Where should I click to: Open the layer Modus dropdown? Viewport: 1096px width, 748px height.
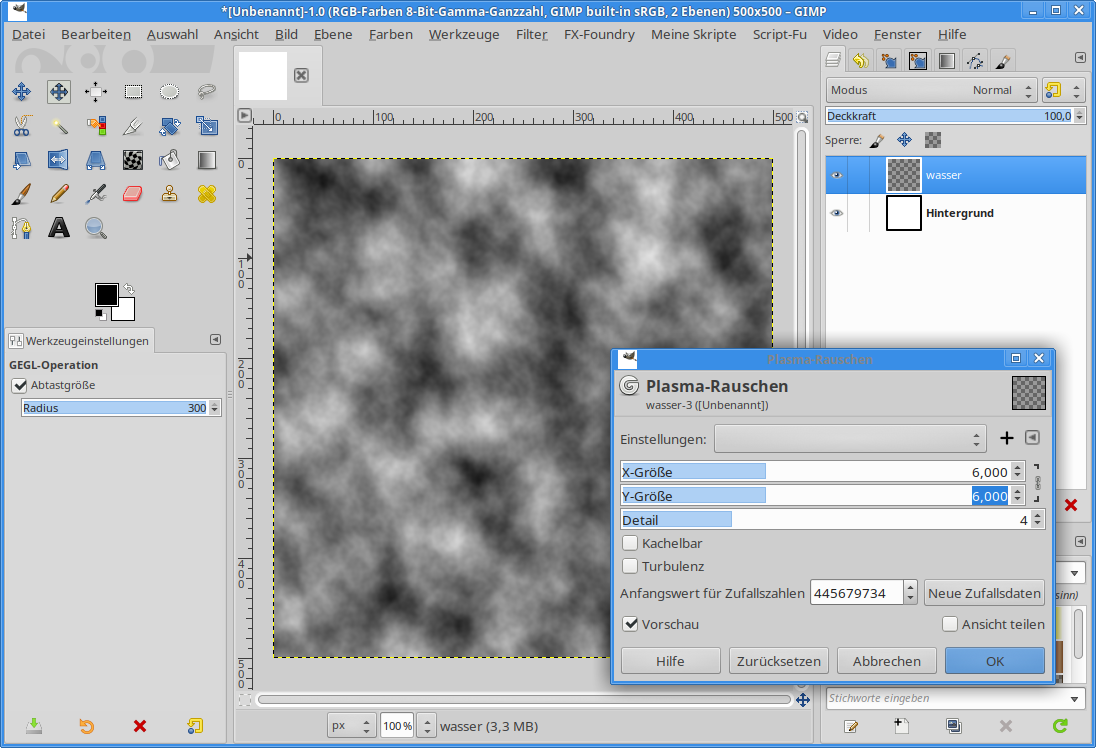(x=931, y=90)
